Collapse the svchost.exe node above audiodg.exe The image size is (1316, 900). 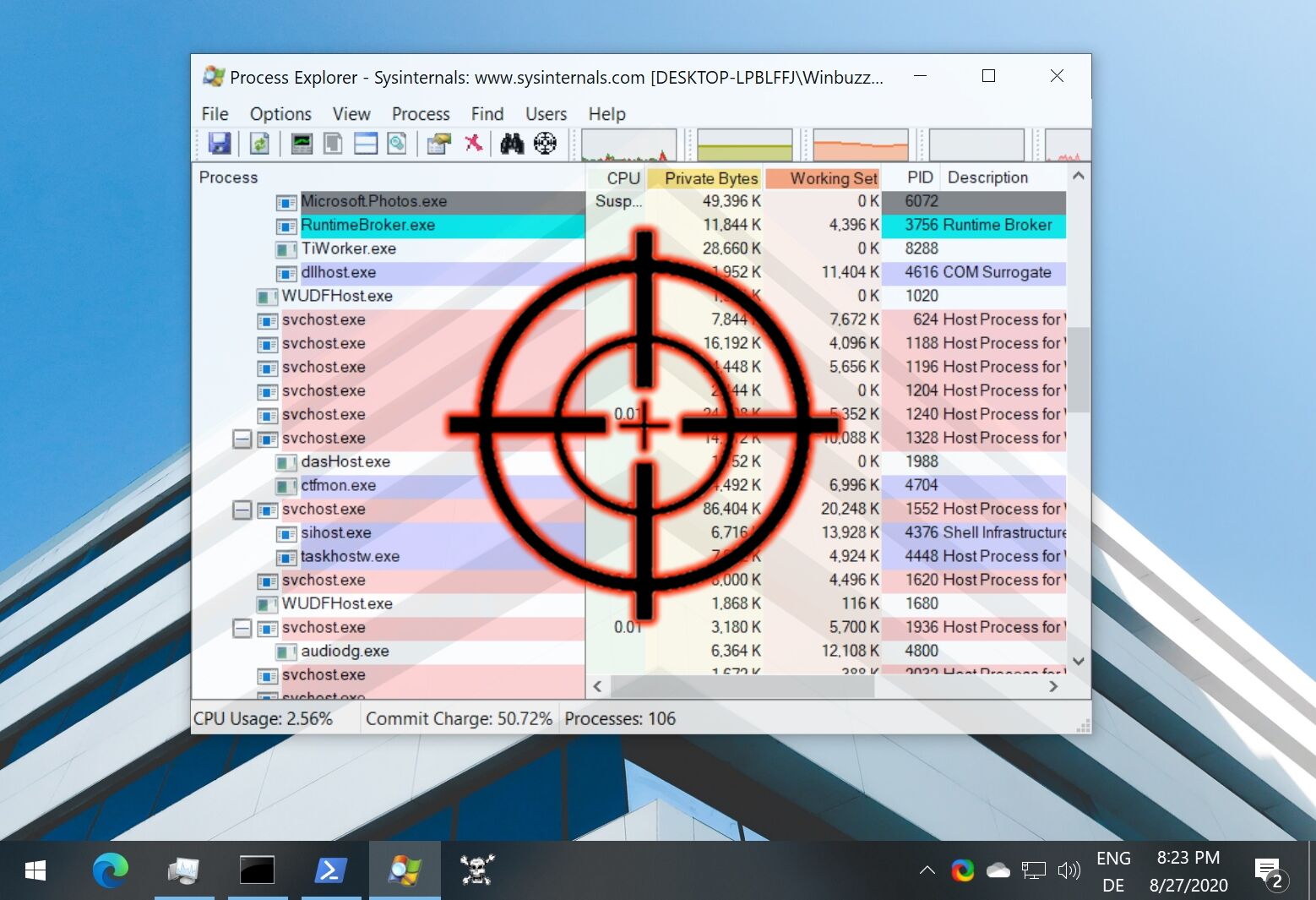pos(242,627)
